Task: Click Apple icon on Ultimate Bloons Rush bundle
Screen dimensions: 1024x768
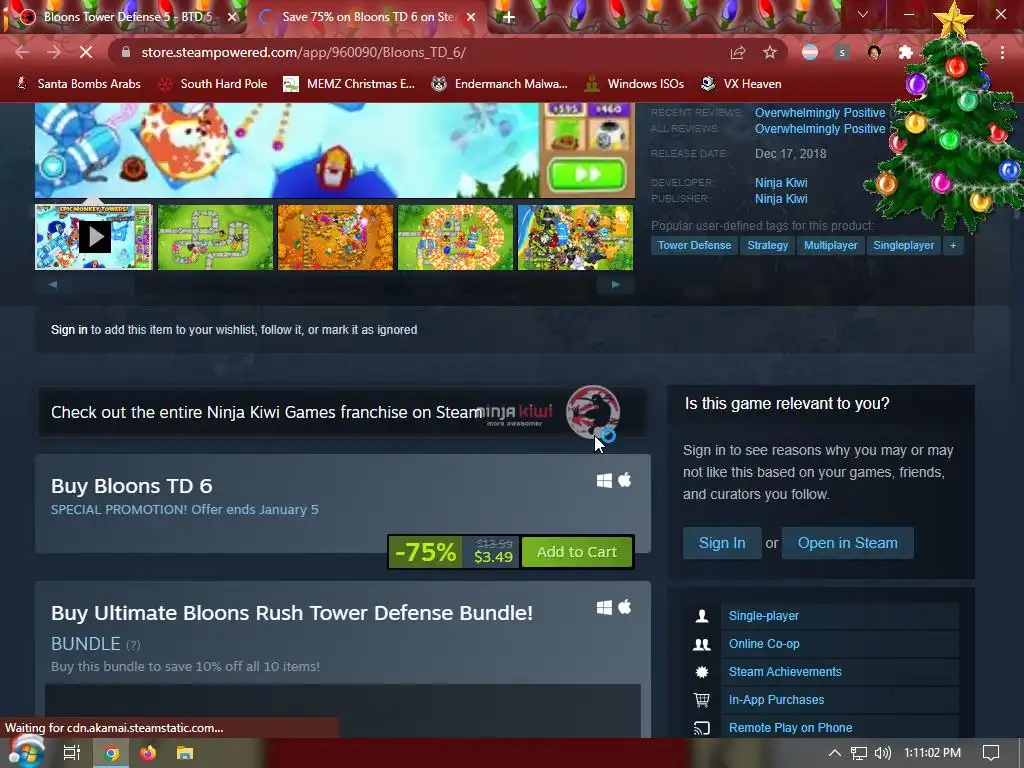Action: point(625,607)
